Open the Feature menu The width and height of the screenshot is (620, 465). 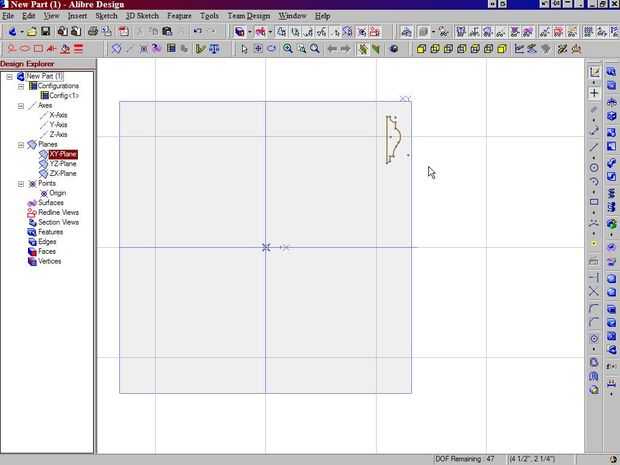pos(179,16)
